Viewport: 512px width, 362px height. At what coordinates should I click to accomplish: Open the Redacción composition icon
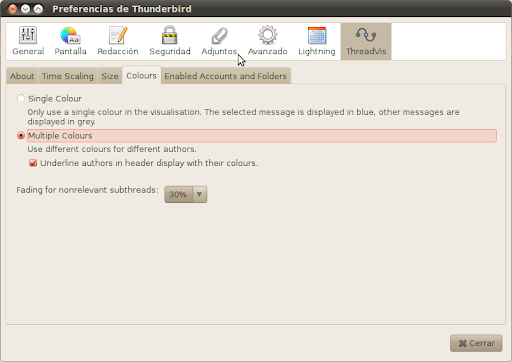click(x=118, y=41)
